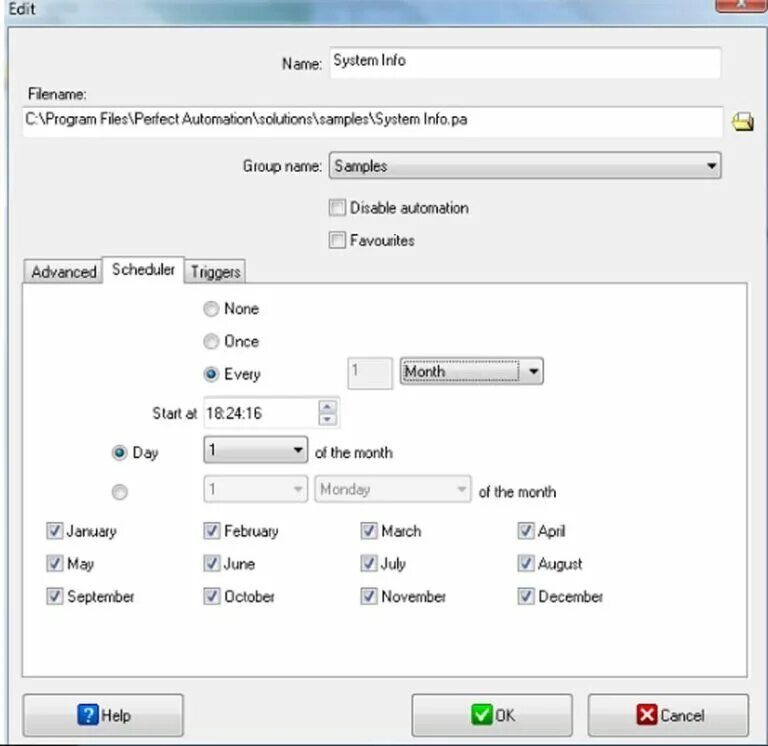
Task: Click the Cancel button
Action: pos(669,715)
